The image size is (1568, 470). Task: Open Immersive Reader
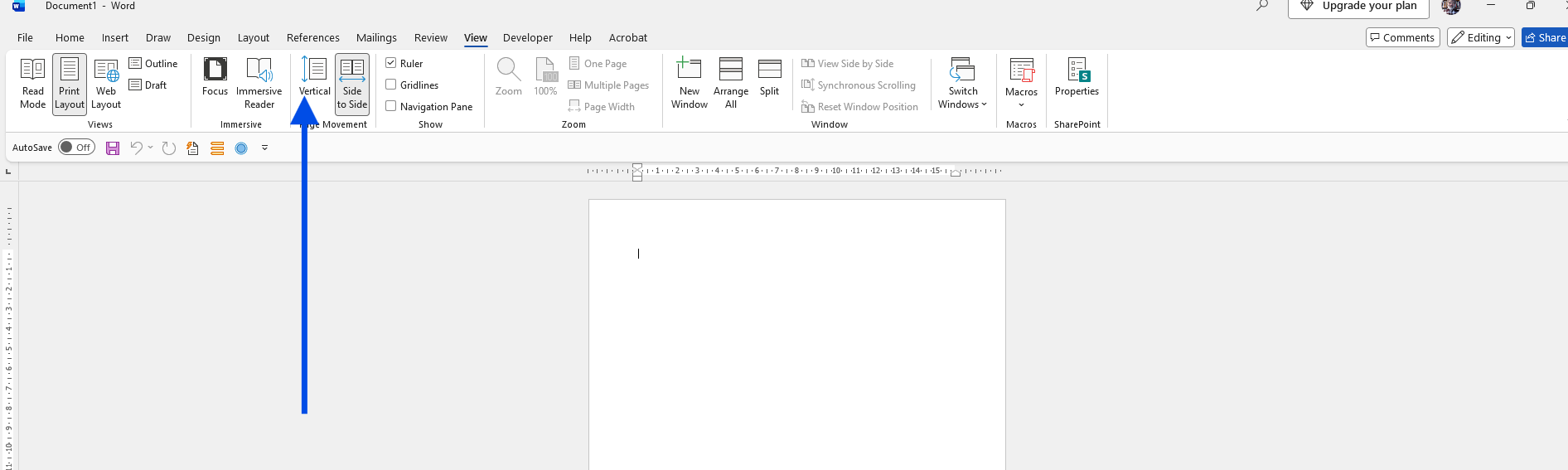tap(259, 83)
